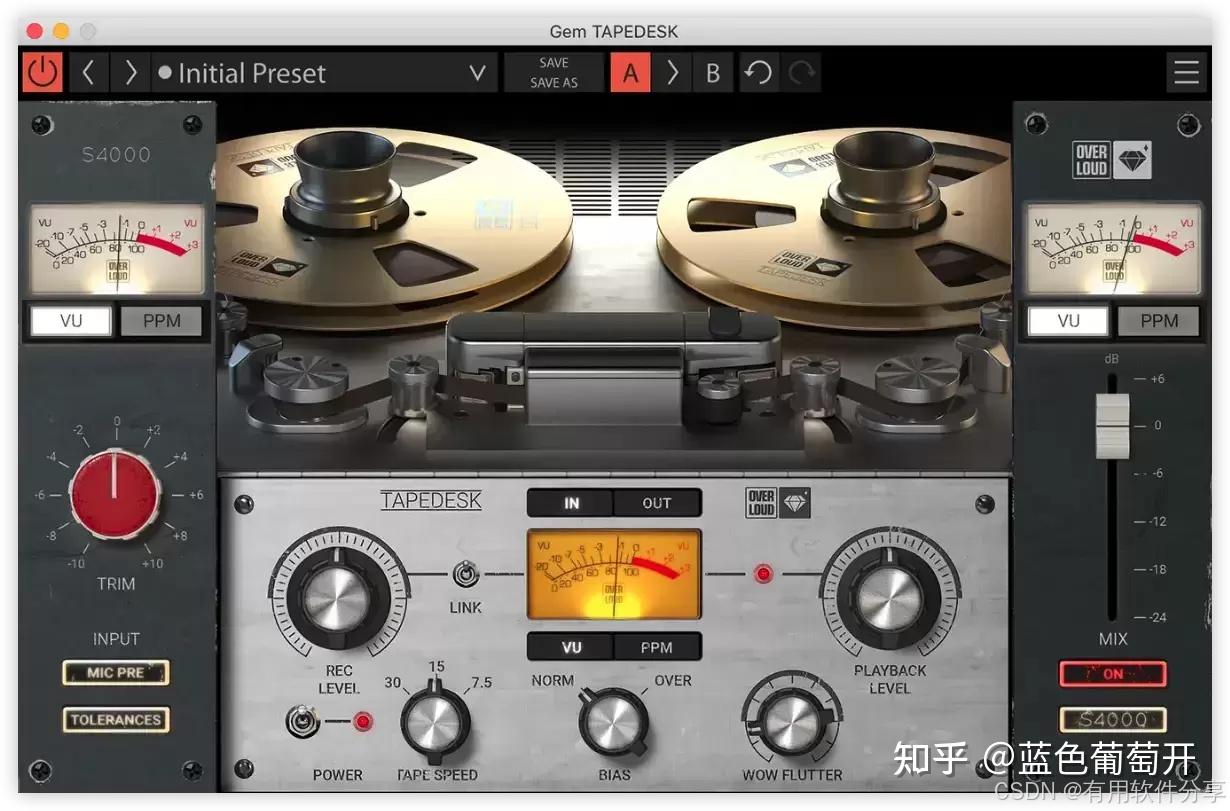Set center meter to VU
Screen dimensions: 1230x811
click(571, 647)
